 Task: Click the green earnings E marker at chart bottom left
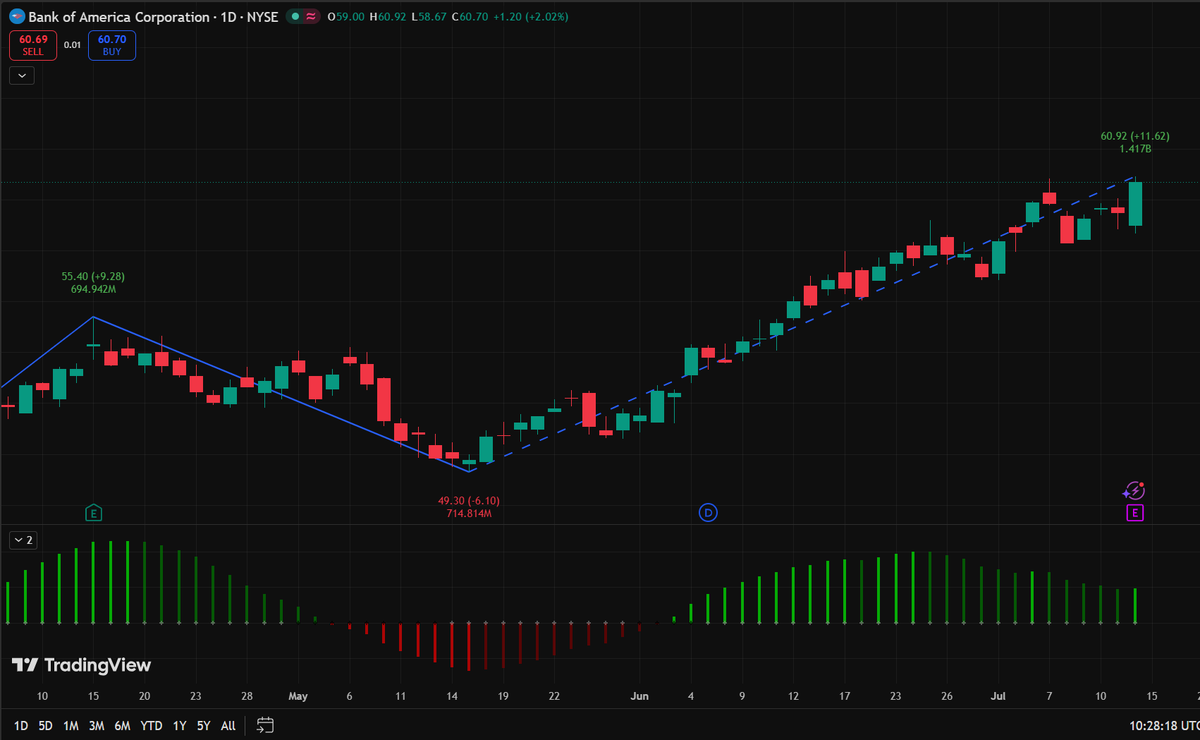(x=93, y=513)
